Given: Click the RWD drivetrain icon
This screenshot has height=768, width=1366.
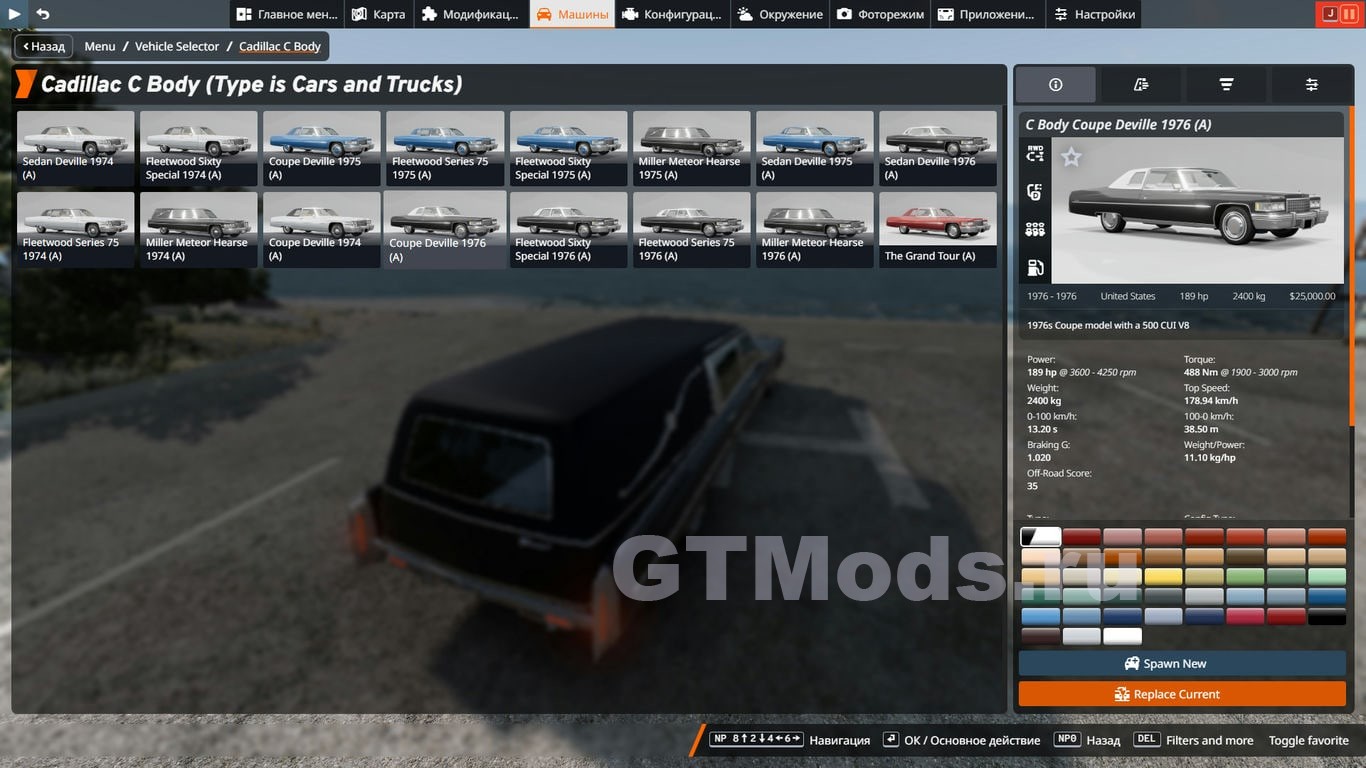Looking at the screenshot, I should (1035, 154).
